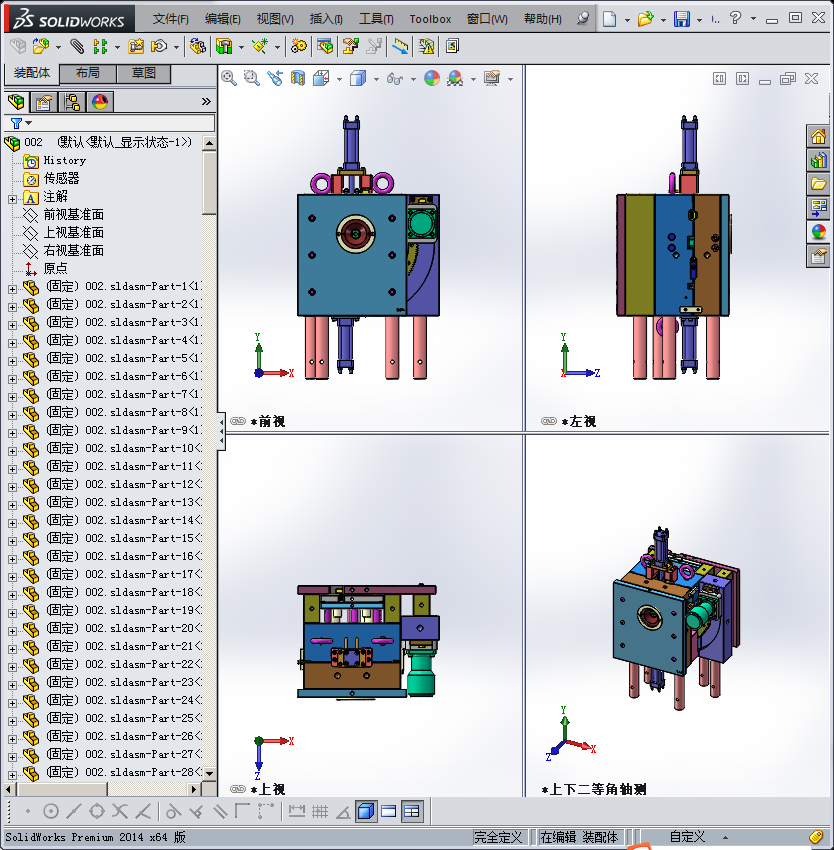Click the Mate paperclip icon
This screenshot has width=834, height=850.
click(78, 46)
